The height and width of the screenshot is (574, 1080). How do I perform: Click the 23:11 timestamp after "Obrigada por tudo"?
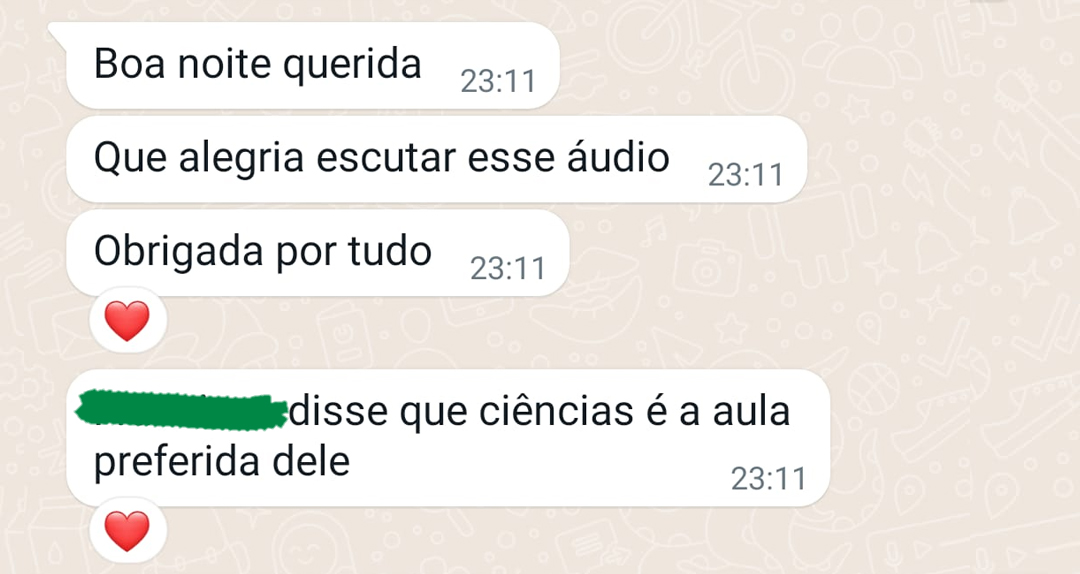tap(508, 269)
